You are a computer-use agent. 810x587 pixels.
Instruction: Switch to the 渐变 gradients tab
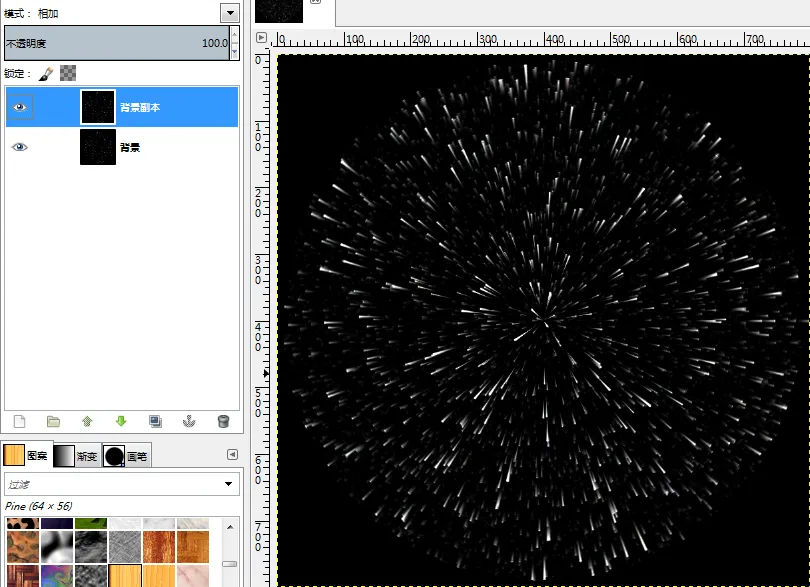tap(76, 456)
